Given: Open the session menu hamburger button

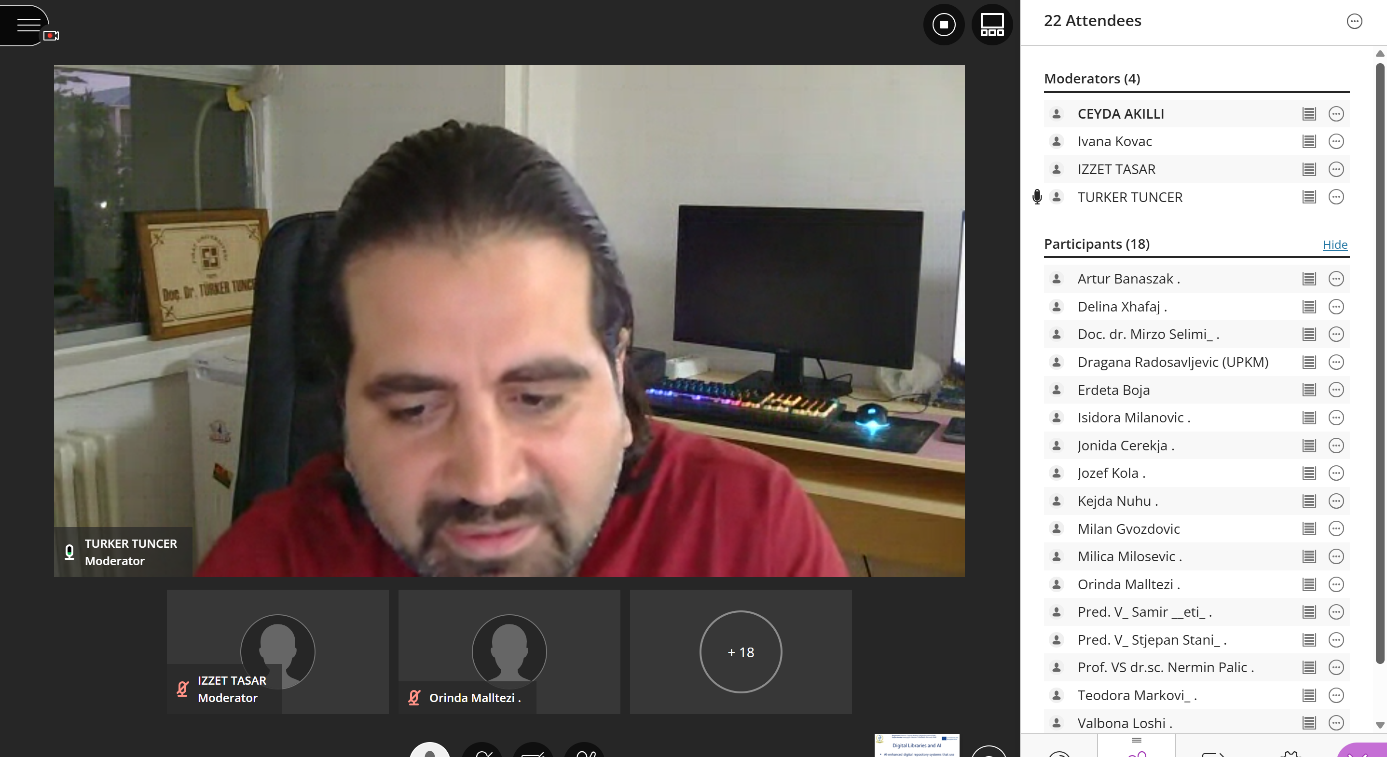Looking at the screenshot, I should coord(28,25).
